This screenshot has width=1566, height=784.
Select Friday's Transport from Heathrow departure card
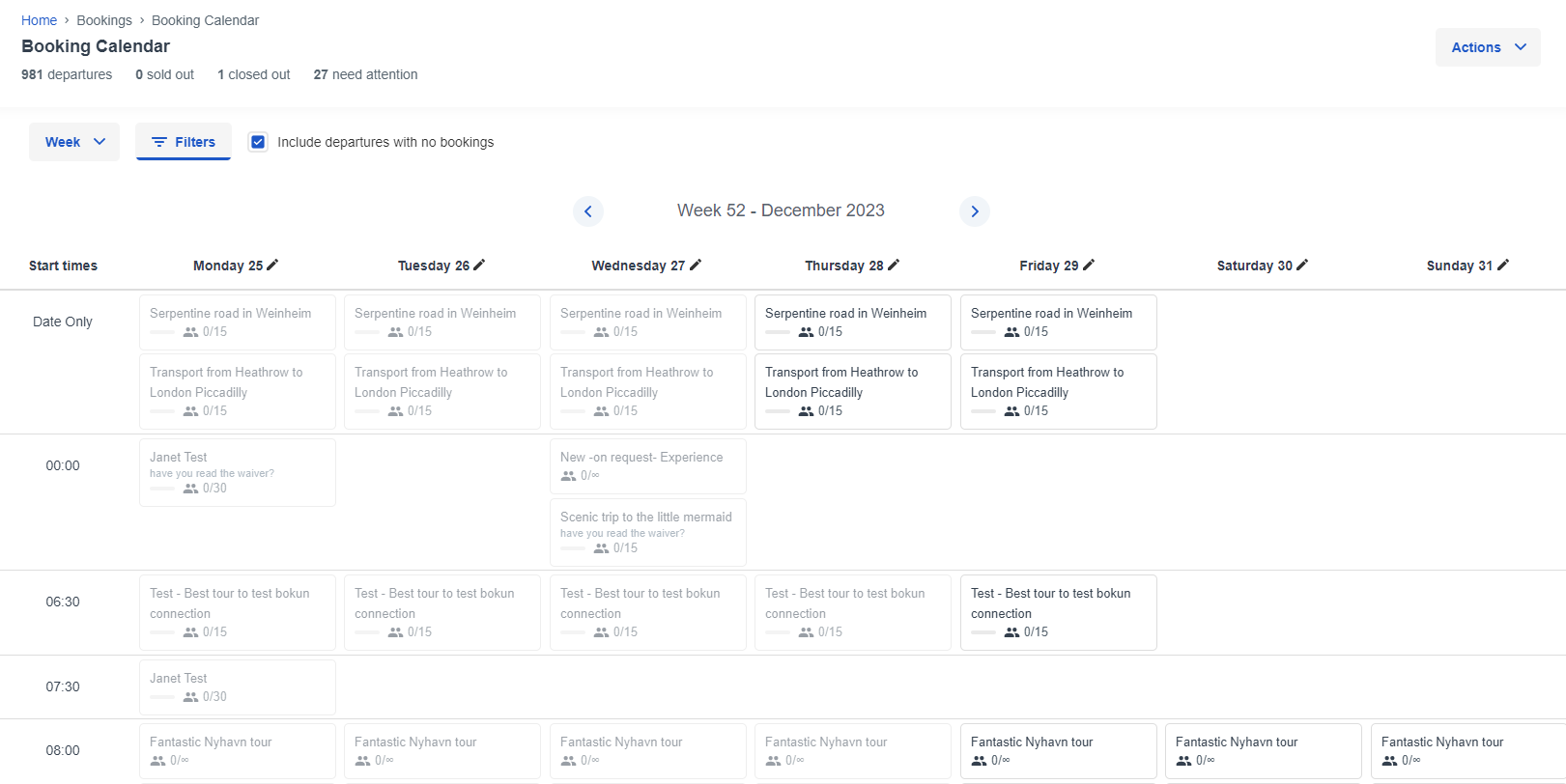[x=1058, y=391]
